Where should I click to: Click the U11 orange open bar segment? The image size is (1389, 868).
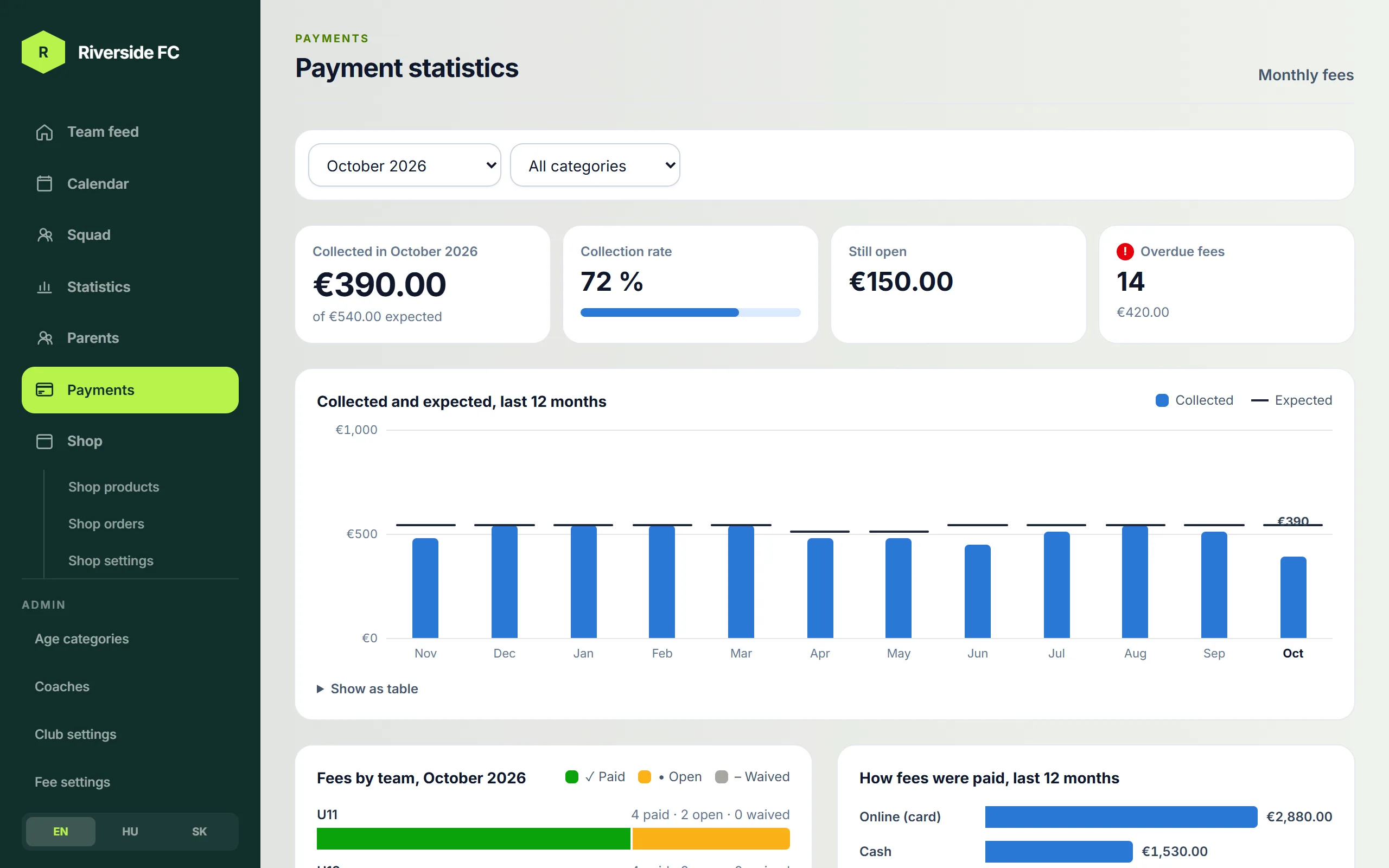711,839
